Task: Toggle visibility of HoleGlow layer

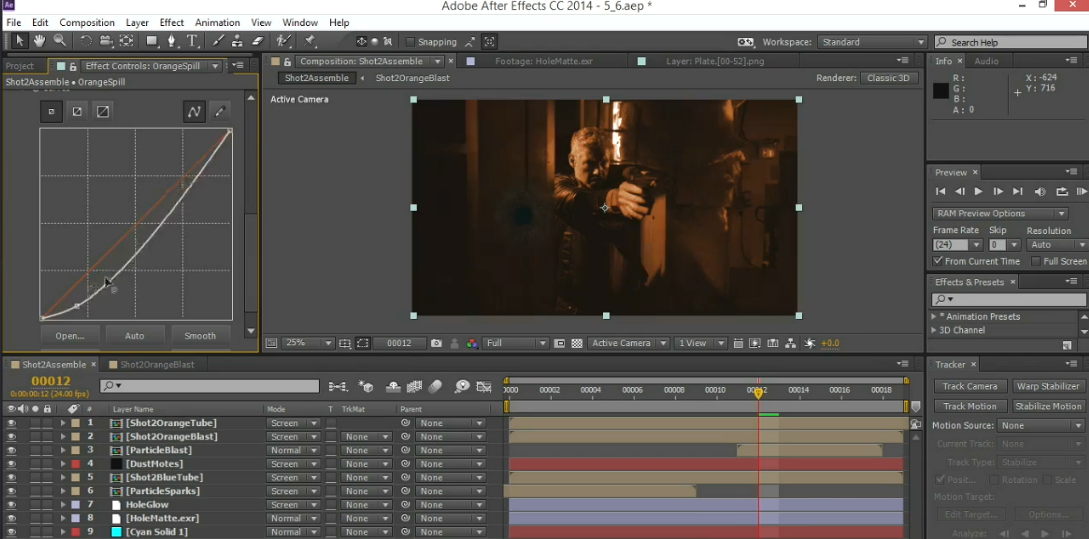Action: click(x=11, y=505)
